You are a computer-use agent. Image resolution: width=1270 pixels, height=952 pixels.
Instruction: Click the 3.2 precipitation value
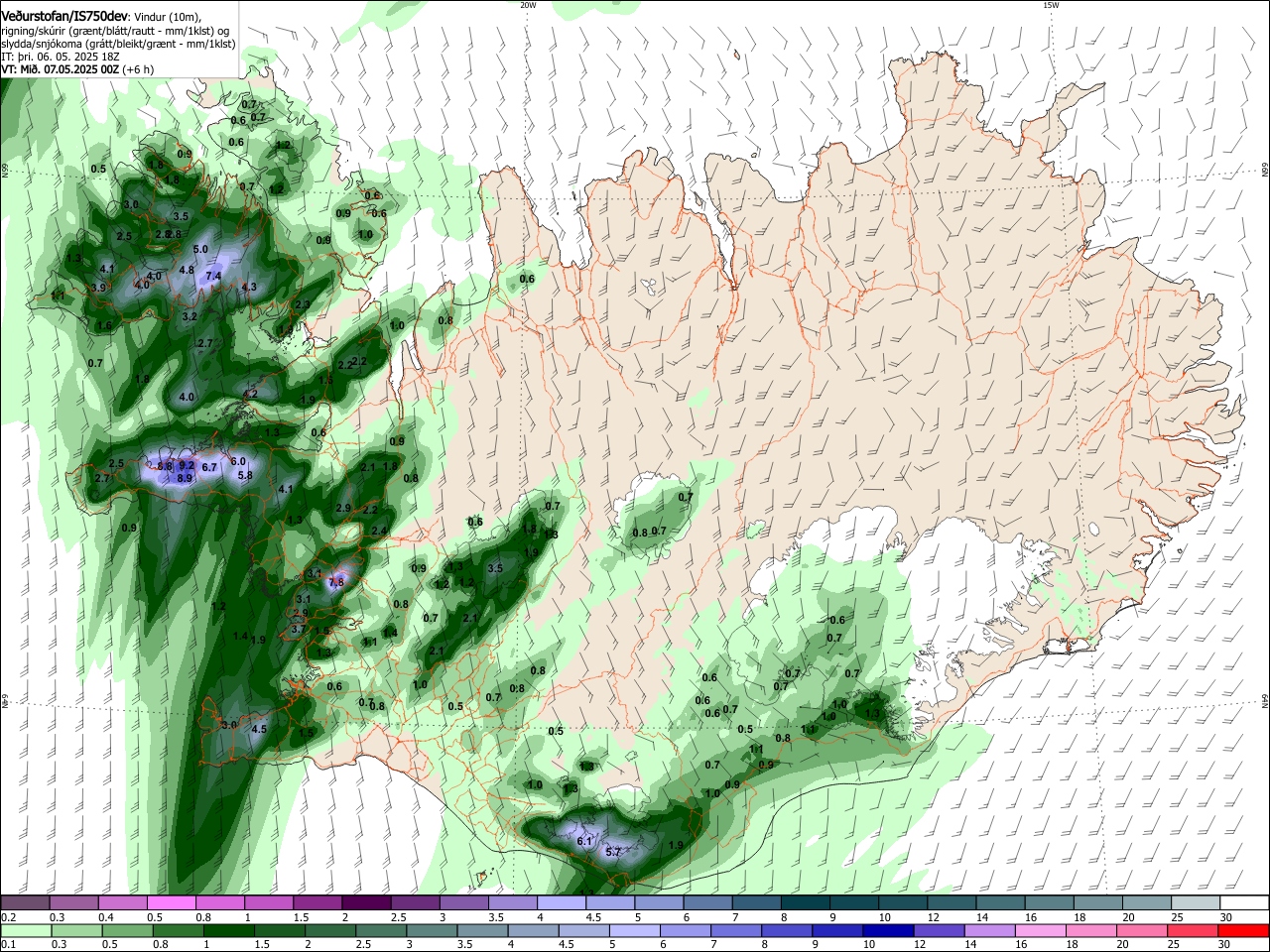click(190, 316)
